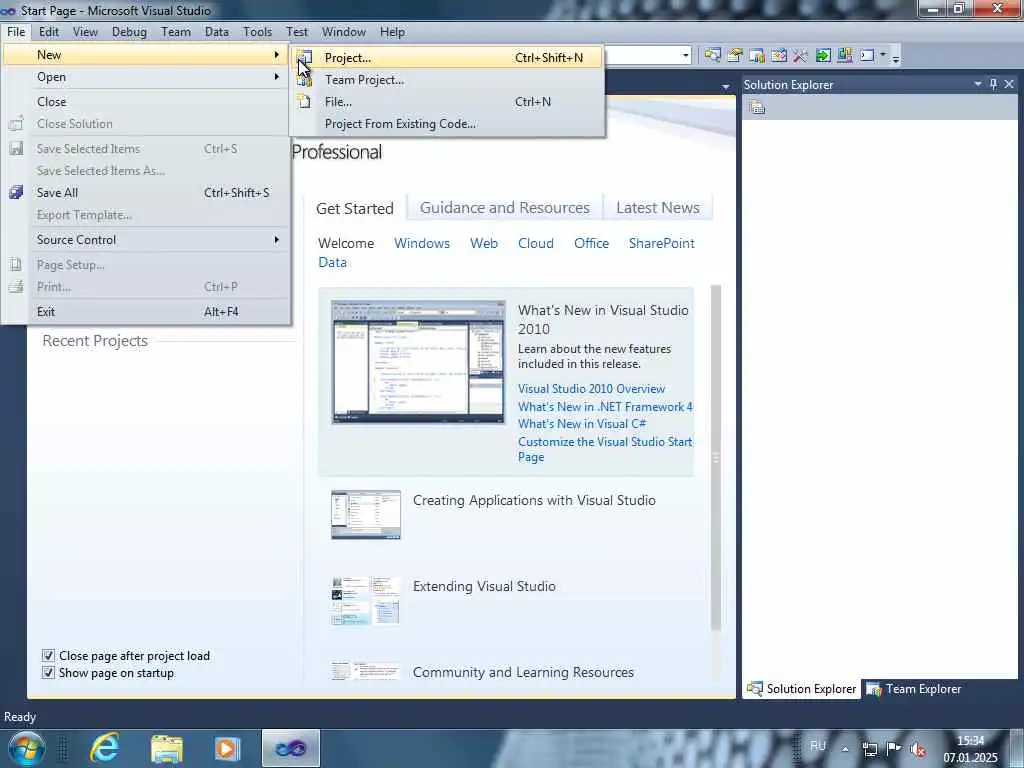Click the Visual Studio taskbar button

[291, 748]
